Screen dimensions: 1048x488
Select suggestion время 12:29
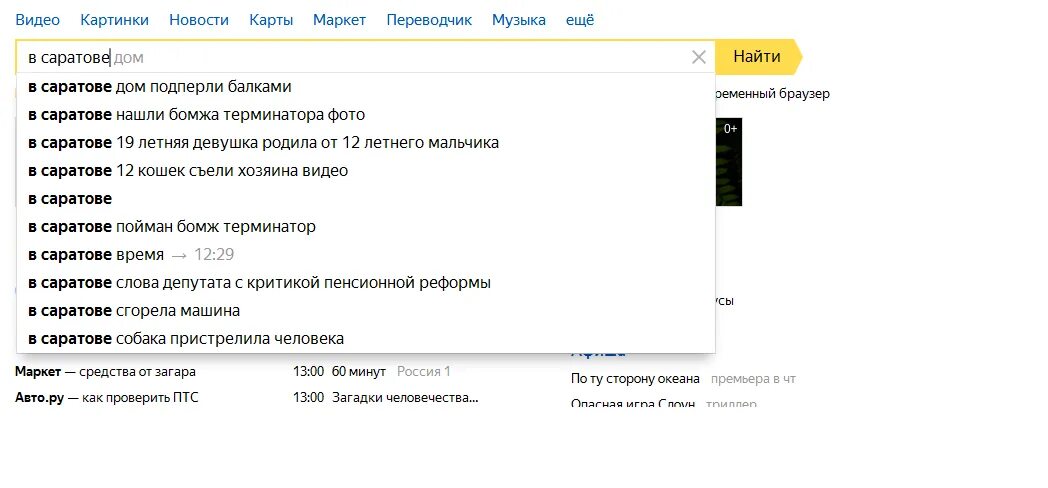click(366, 255)
